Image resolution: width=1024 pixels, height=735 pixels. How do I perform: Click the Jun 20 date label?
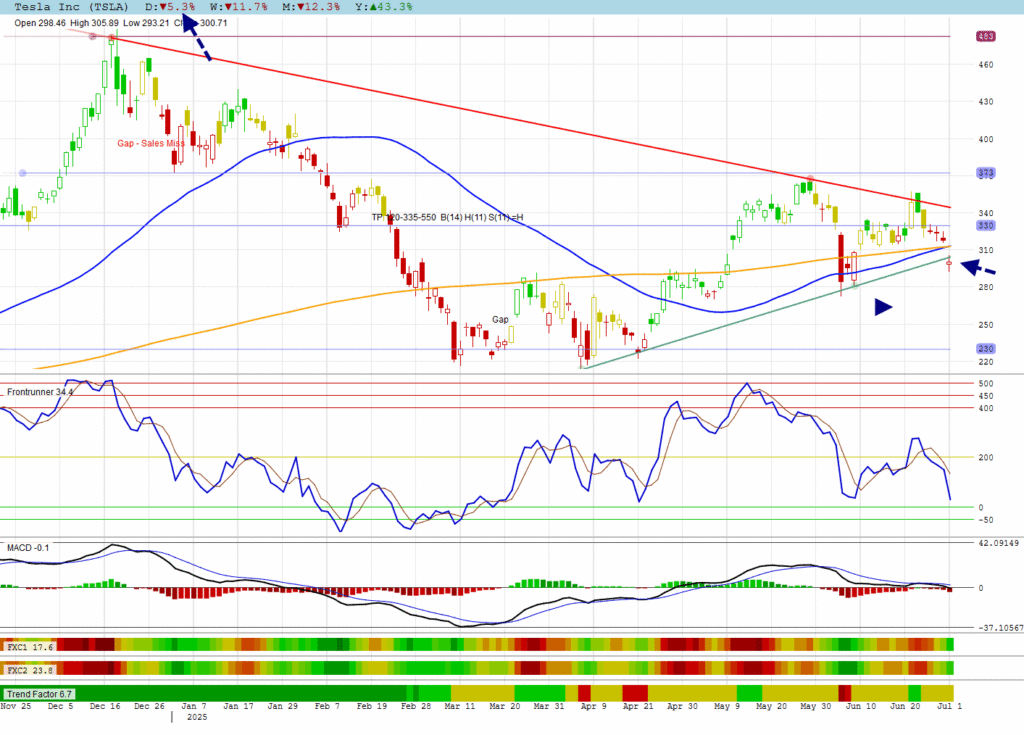(905, 706)
